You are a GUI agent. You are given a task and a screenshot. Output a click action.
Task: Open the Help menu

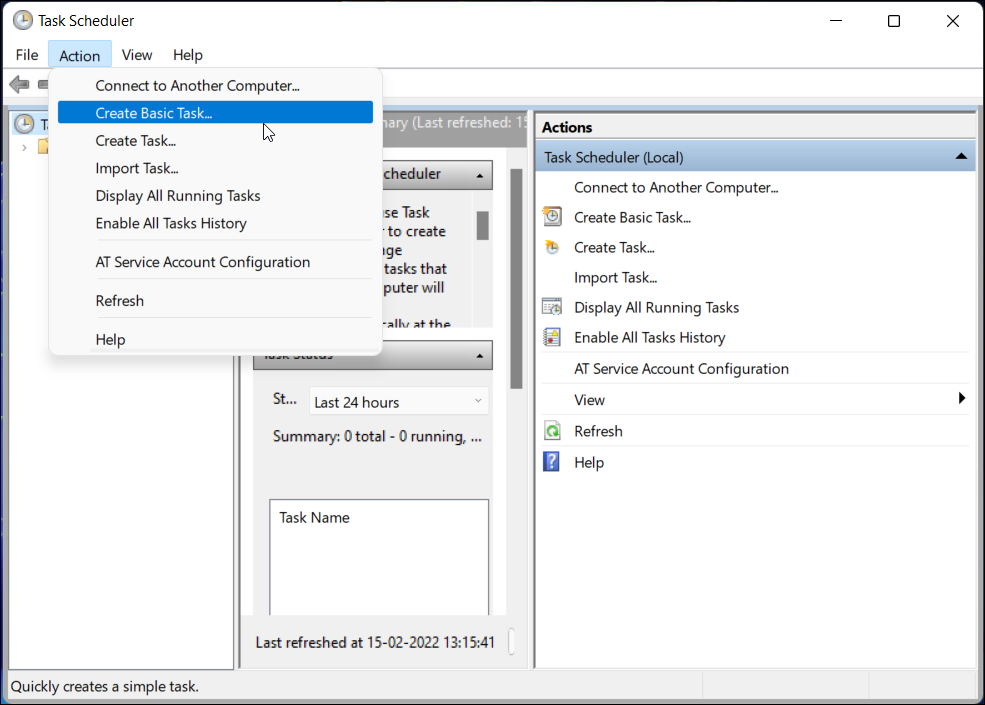tap(187, 54)
